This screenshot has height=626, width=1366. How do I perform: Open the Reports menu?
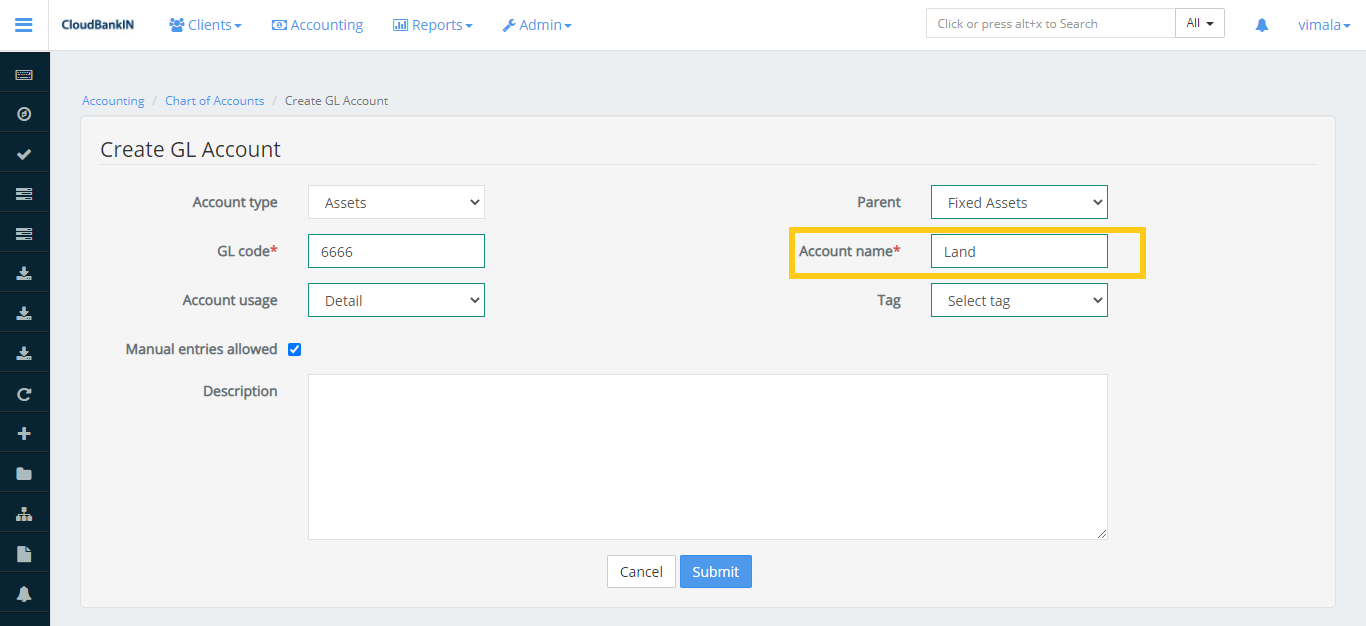click(432, 25)
